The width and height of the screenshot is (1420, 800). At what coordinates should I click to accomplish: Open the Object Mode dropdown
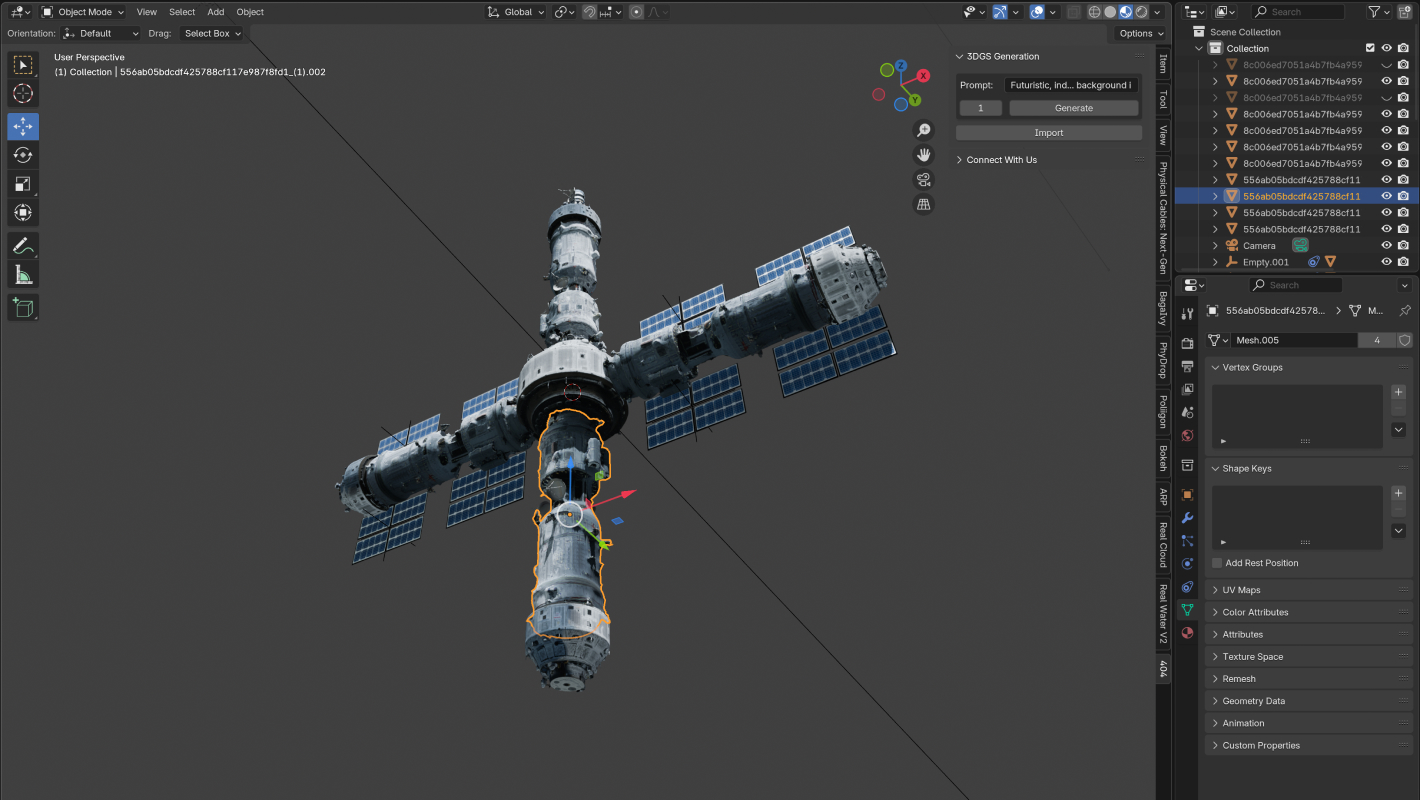(84, 12)
